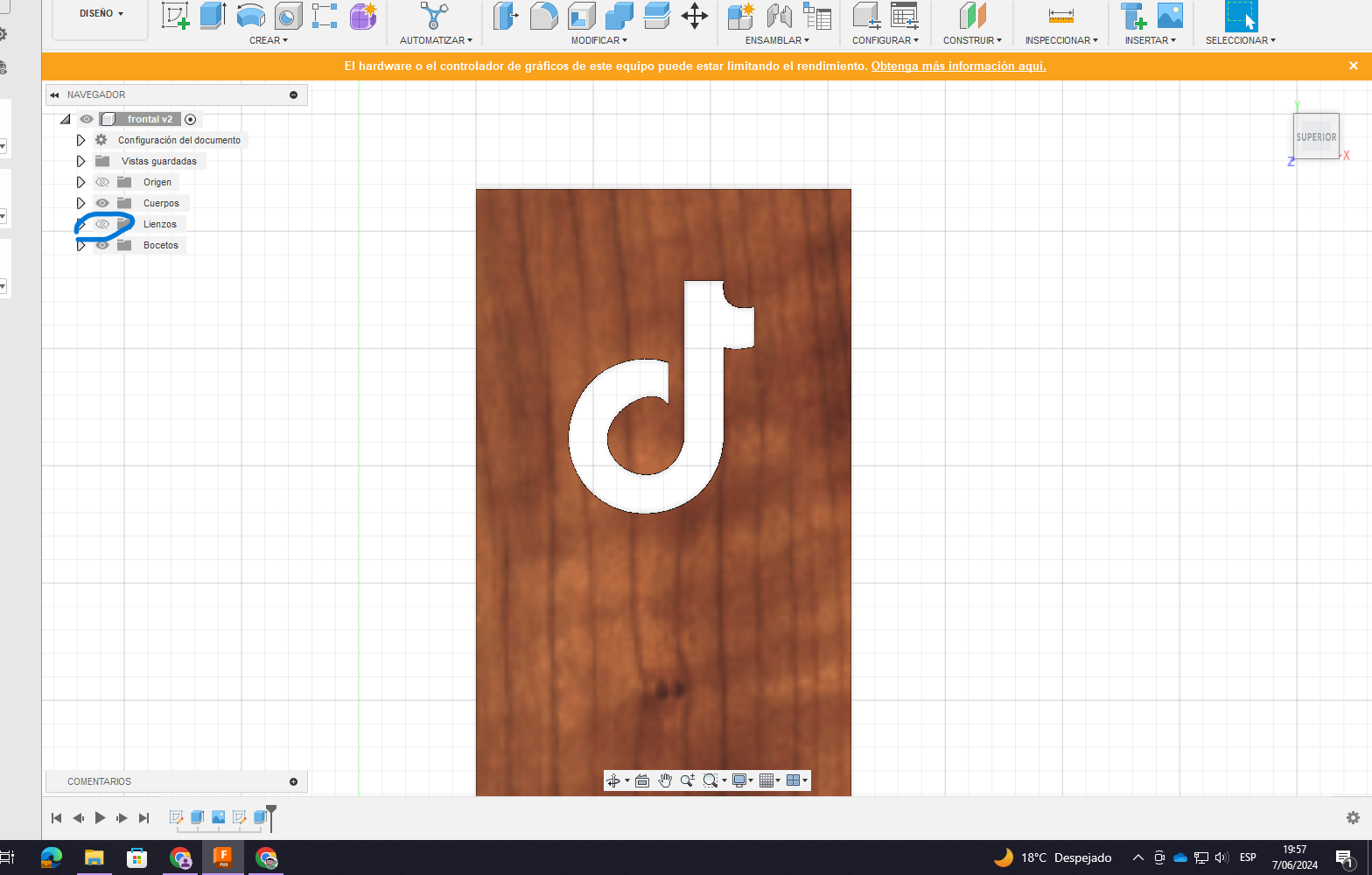This screenshot has height=875, width=1372.
Task: Click the Insert Canvas image icon
Action: click(x=1170, y=16)
